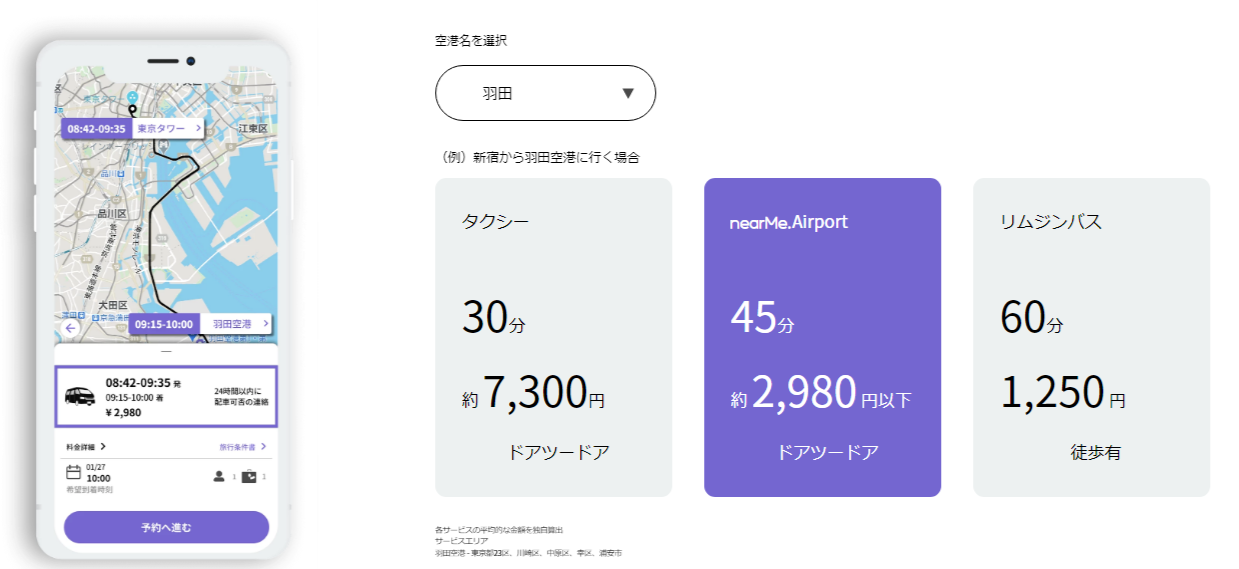Click the 10:00 desired arrival time
This screenshot has height=569, width=1239.
click(x=99, y=478)
